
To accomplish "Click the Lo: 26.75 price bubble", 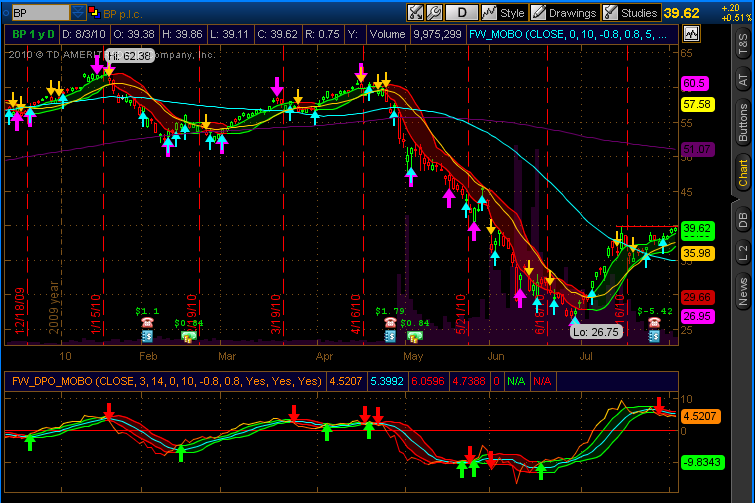I will [x=596, y=332].
